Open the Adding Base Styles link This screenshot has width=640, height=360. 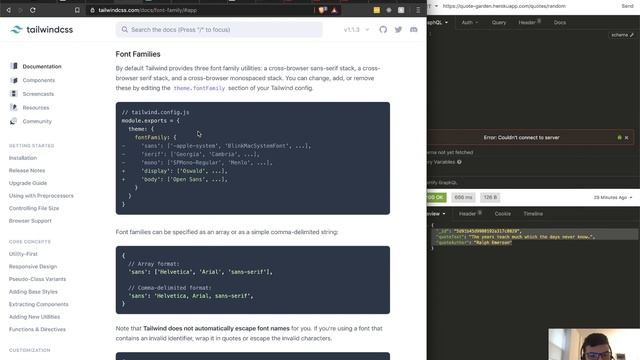pyautogui.click(x=33, y=292)
